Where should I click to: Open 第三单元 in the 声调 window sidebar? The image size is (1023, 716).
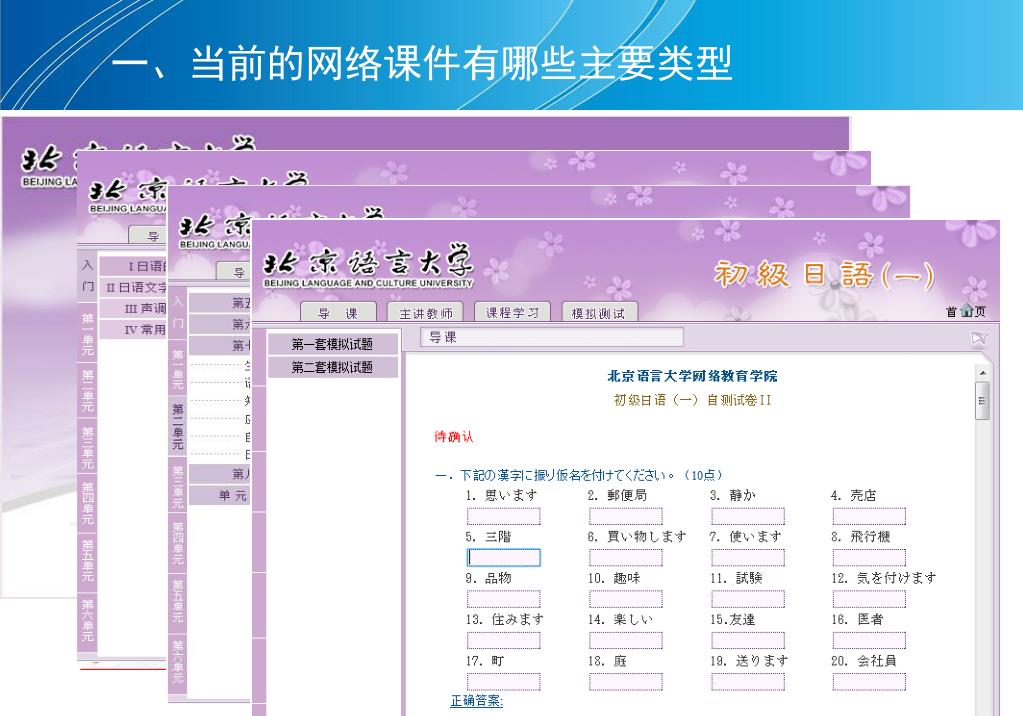click(x=87, y=448)
